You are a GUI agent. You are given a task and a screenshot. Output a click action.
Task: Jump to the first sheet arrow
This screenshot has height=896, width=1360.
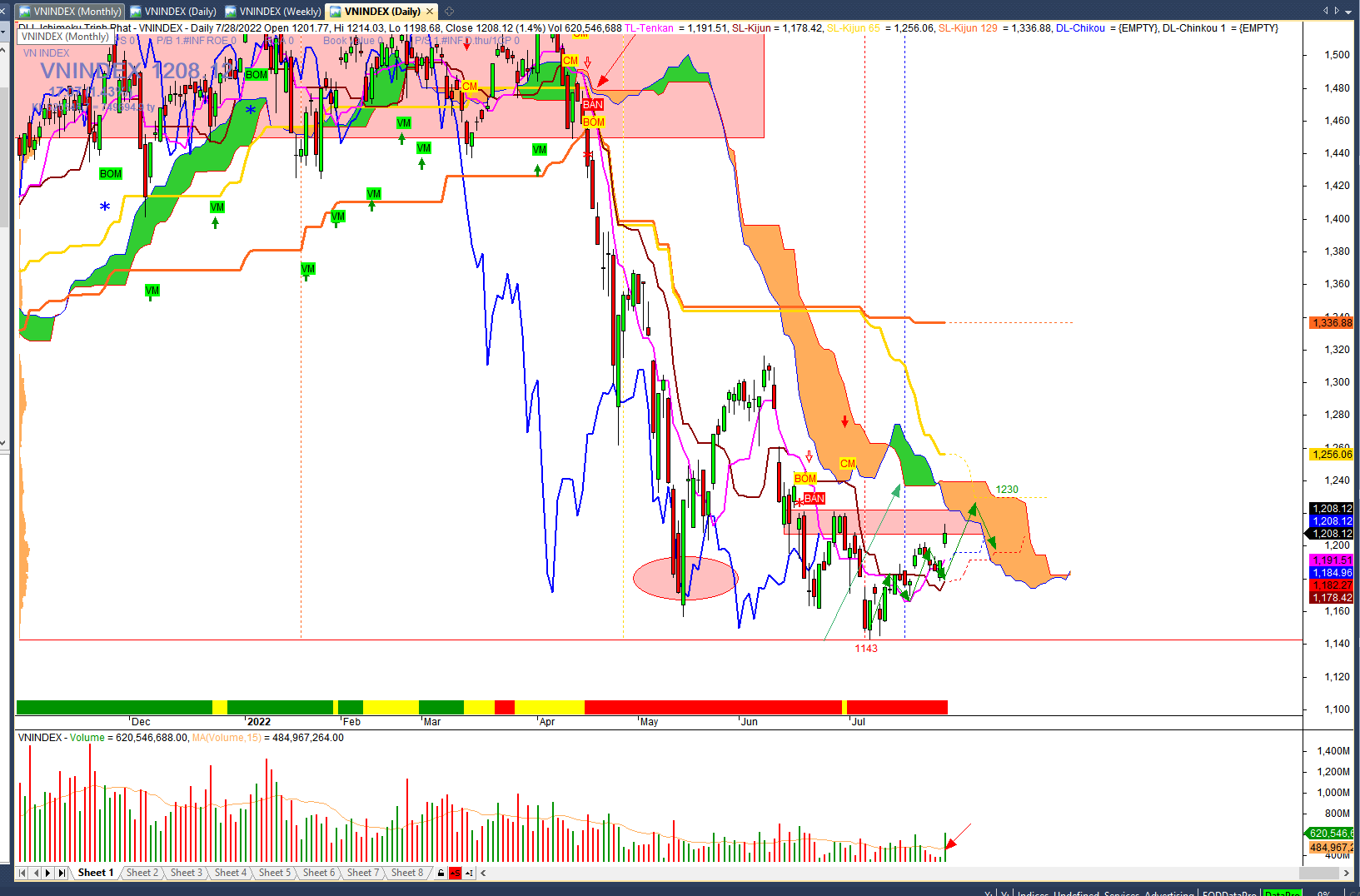tap(22, 873)
